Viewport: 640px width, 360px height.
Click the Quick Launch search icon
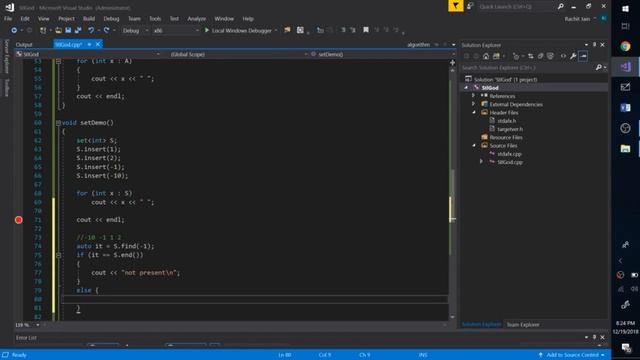tap(560, 7)
